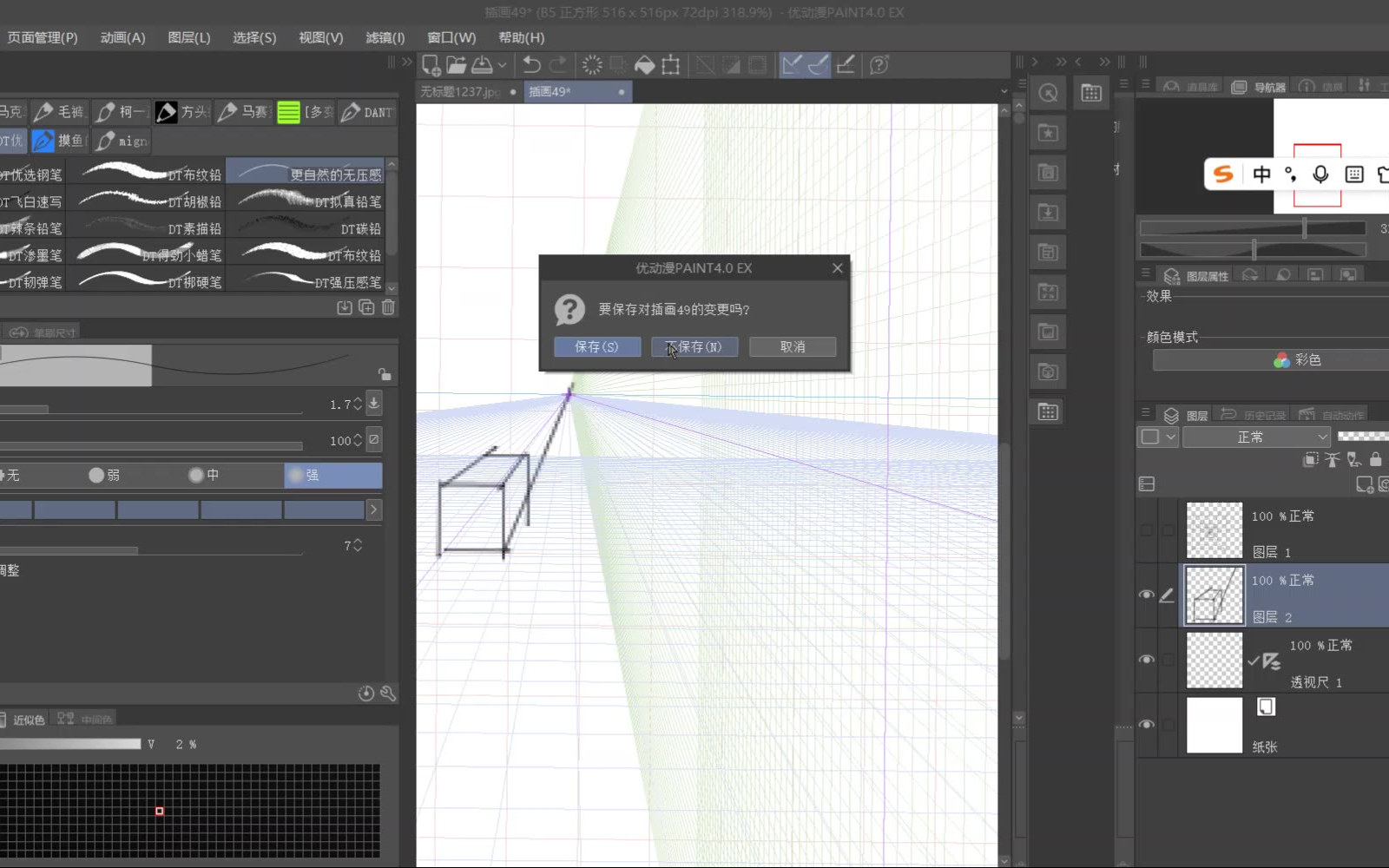Screen dimensions: 1389x868
Task: Click the Sogou soft keyboard icon
Action: [x=1354, y=174]
